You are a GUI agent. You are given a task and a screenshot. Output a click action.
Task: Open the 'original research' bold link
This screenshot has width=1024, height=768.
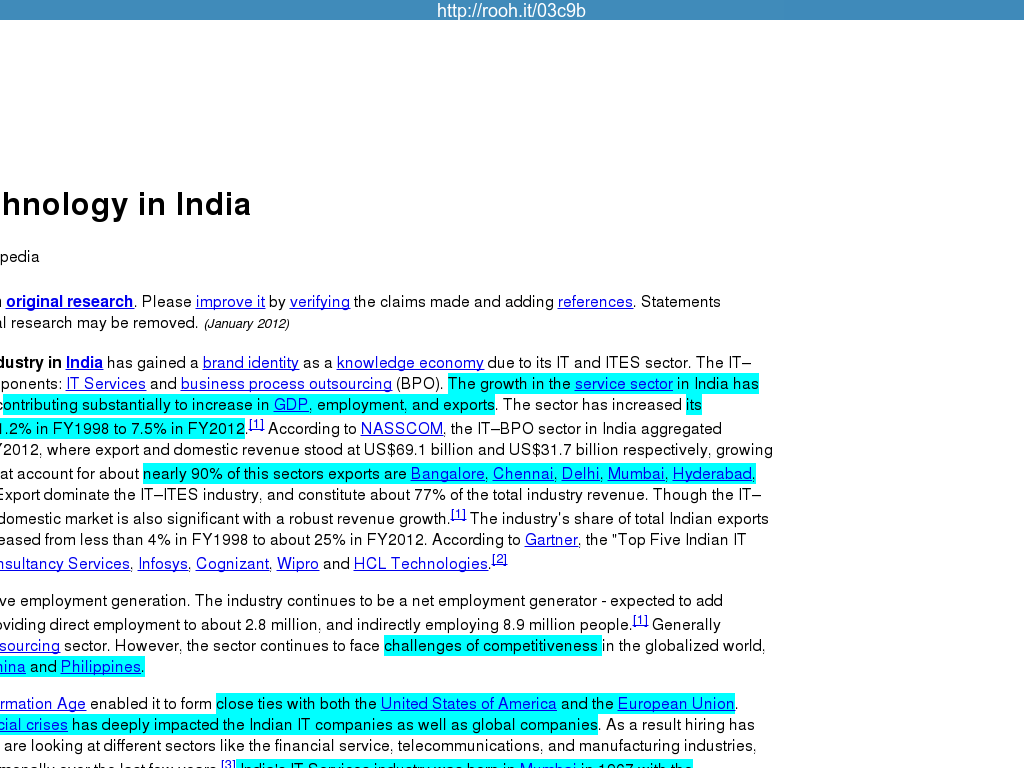69,302
